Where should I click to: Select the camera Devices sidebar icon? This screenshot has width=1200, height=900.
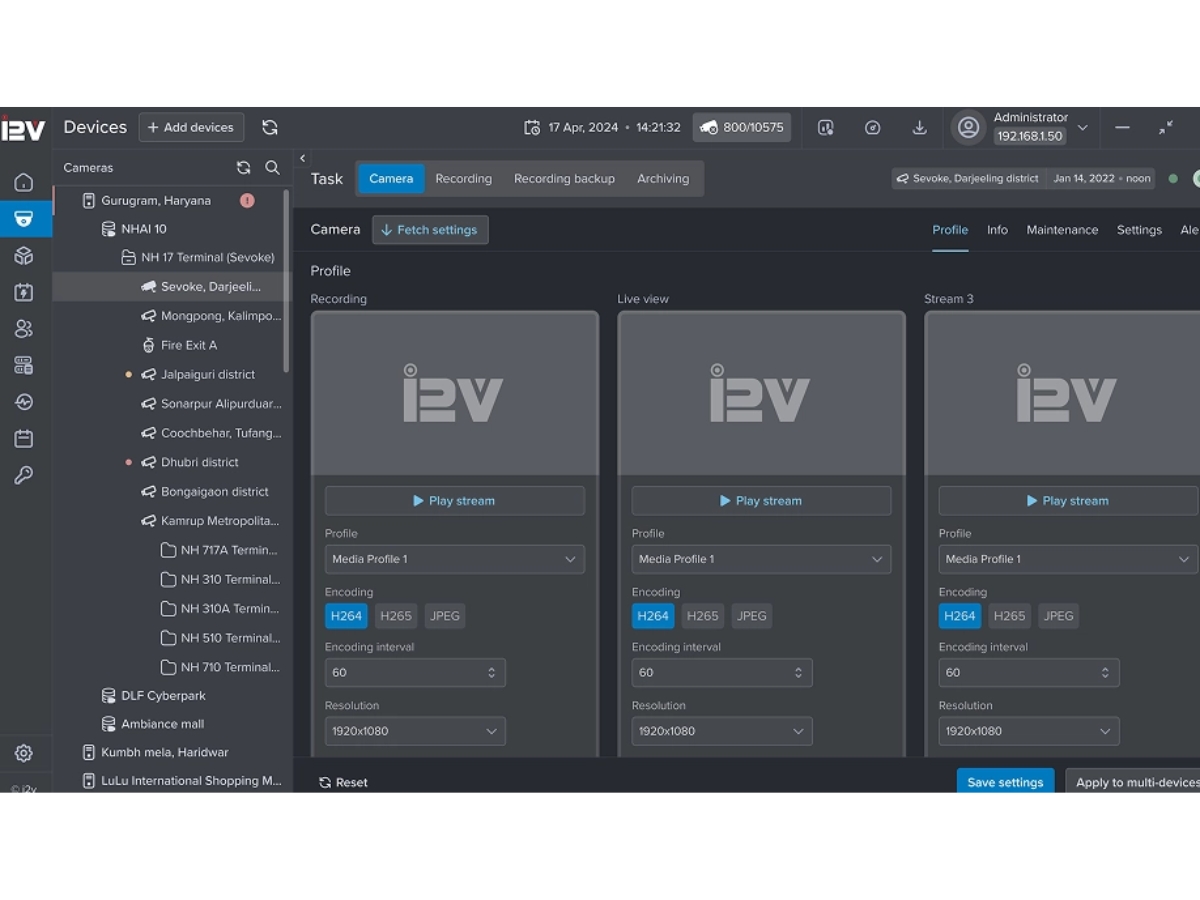[x=24, y=219]
